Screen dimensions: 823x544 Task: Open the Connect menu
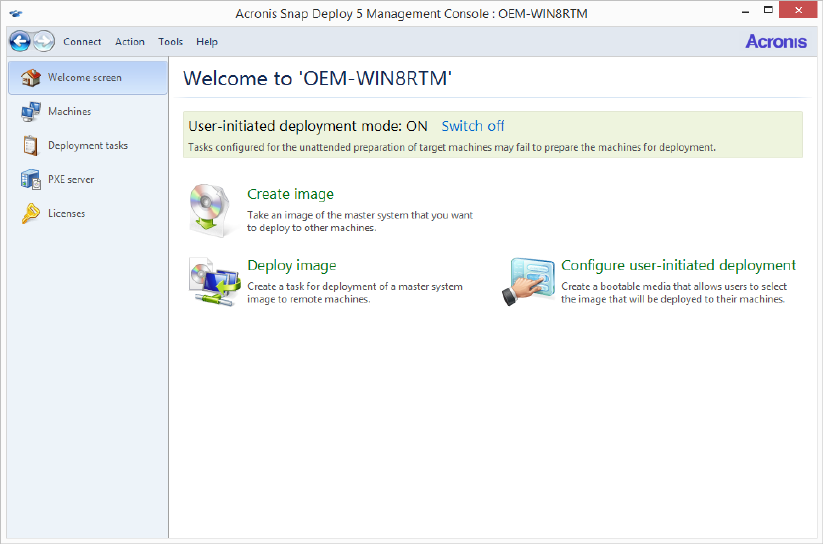point(82,42)
